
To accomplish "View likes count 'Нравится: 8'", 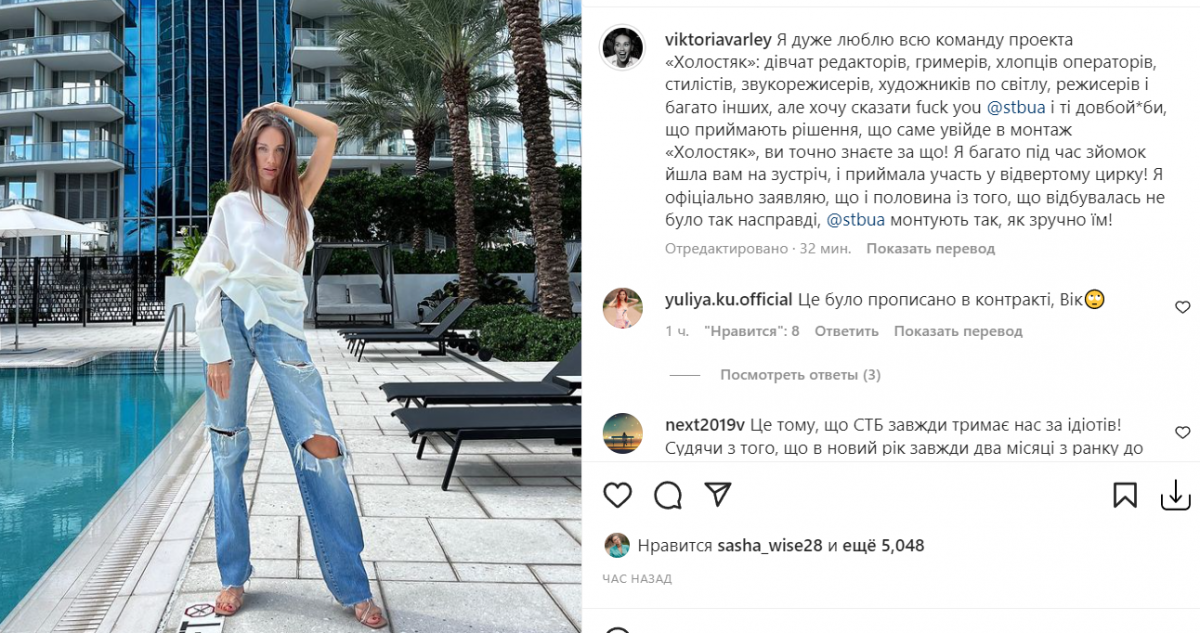I will pyautogui.click(x=751, y=331).
